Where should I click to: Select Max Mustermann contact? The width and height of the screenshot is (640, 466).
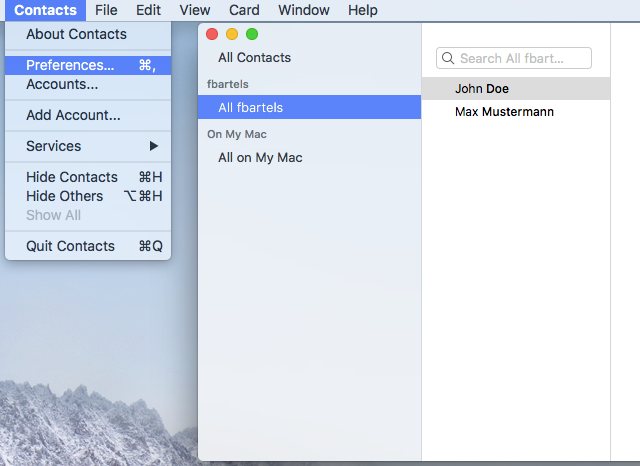pos(516,112)
